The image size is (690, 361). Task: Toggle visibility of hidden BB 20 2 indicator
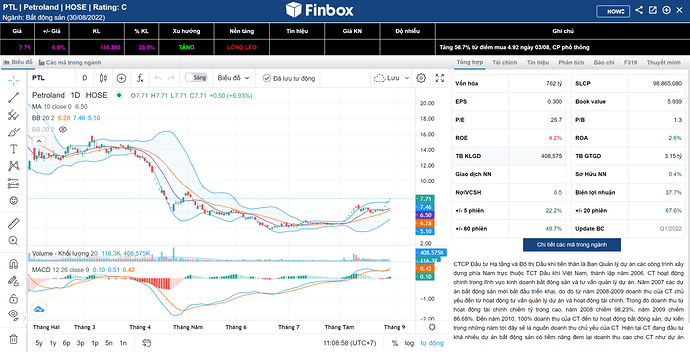tap(63, 129)
